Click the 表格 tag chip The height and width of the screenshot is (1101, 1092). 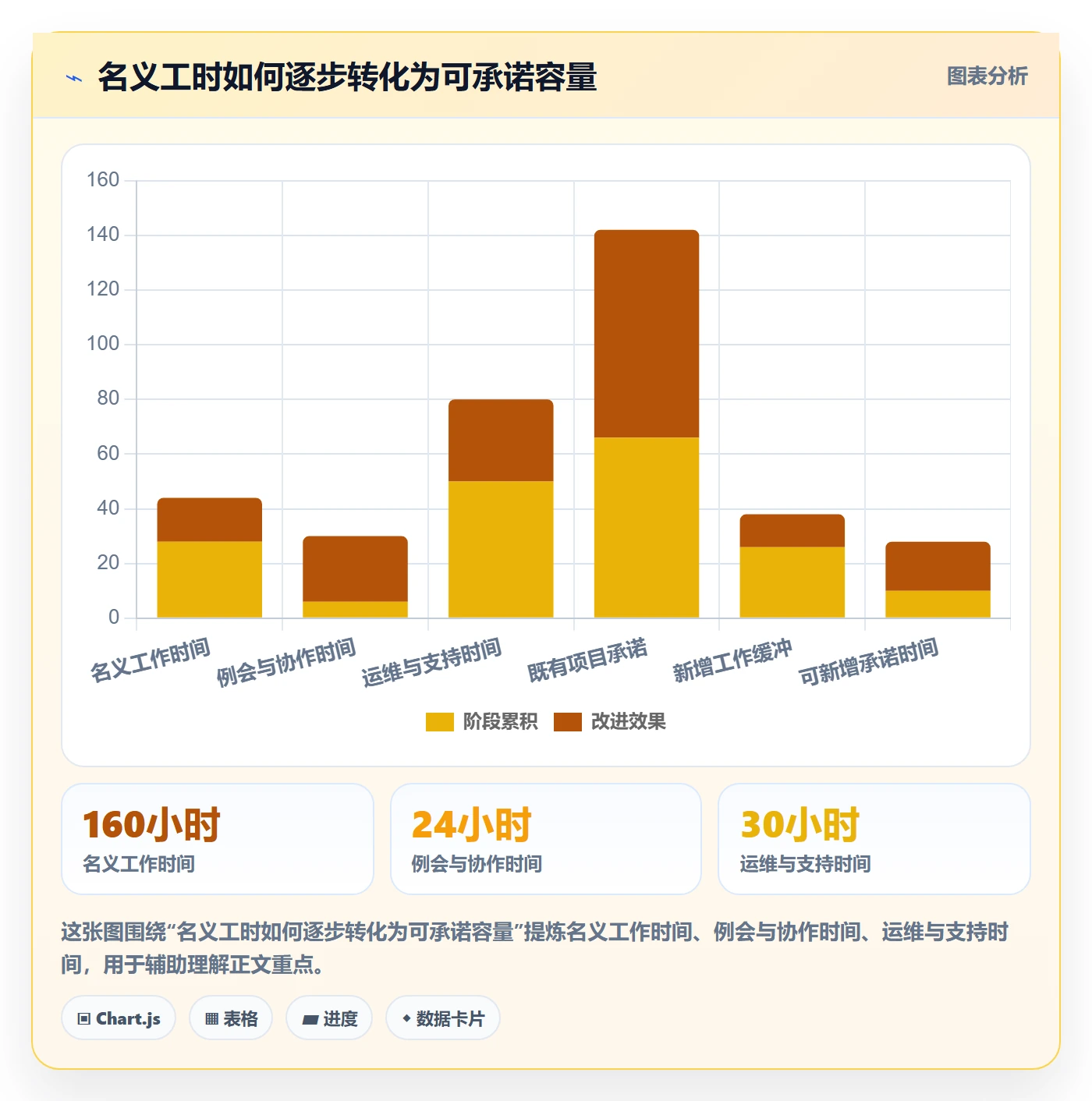tap(231, 1018)
